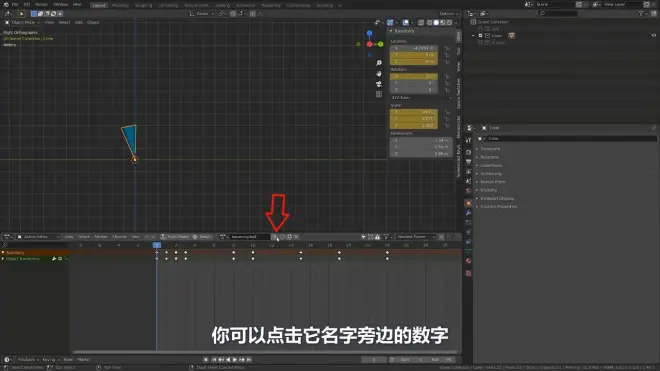Open the World properties tab icon
Image resolution: width=660 pixels, height=371 pixels.
click(x=468, y=191)
